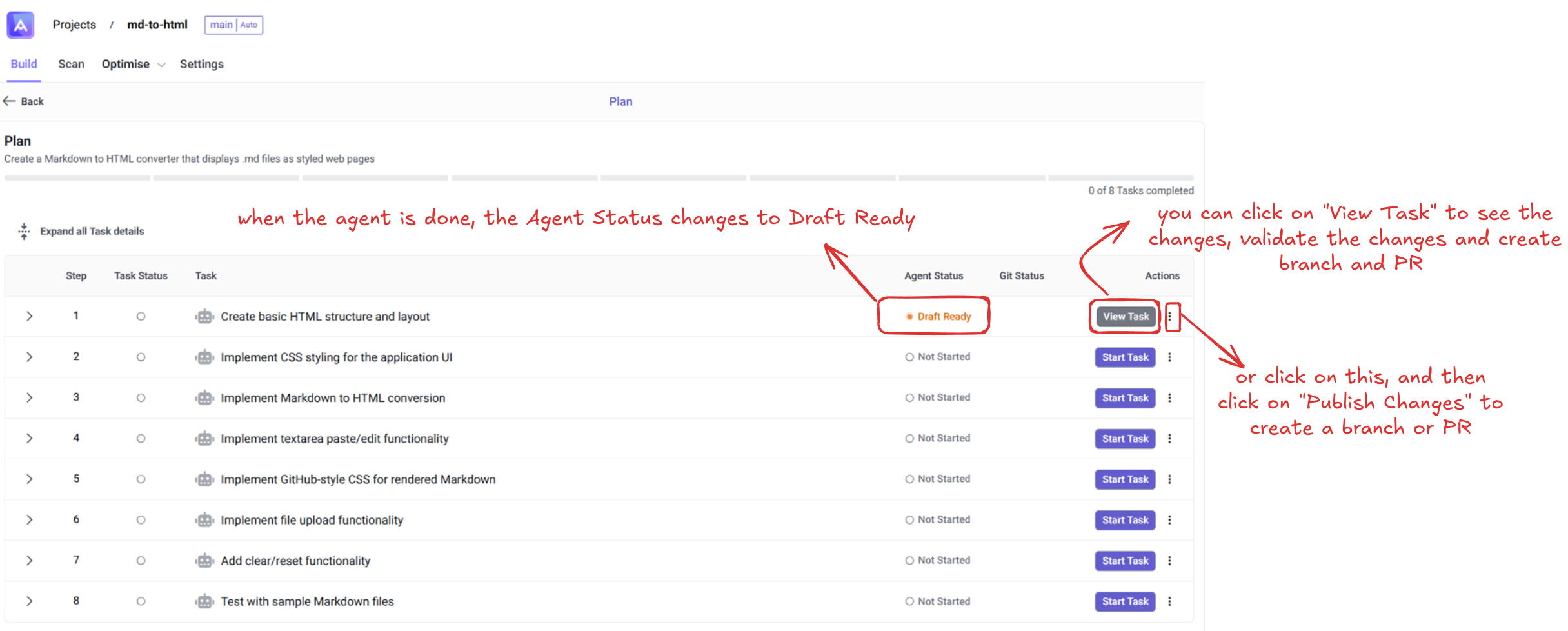Switch to the Scan tab
The height and width of the screenshot is (631, 1568).
[71, 65]
